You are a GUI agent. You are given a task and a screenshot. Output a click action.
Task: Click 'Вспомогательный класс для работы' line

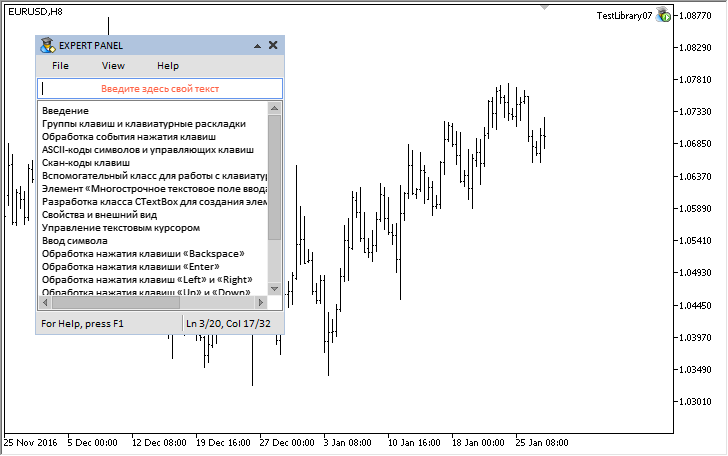tap(155, 176)
